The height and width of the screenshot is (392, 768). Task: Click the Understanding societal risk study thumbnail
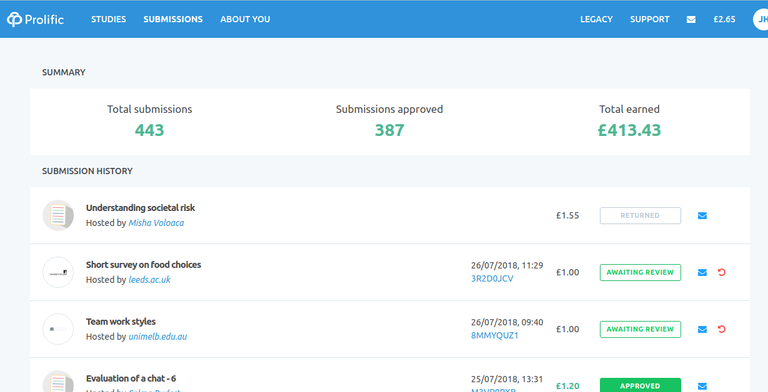(58, 216)
